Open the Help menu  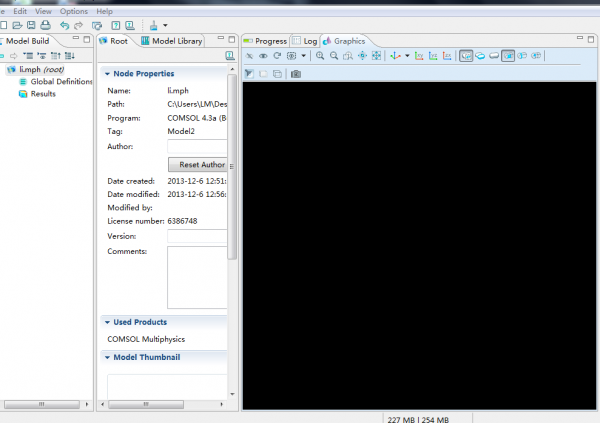tap(104, 11)
